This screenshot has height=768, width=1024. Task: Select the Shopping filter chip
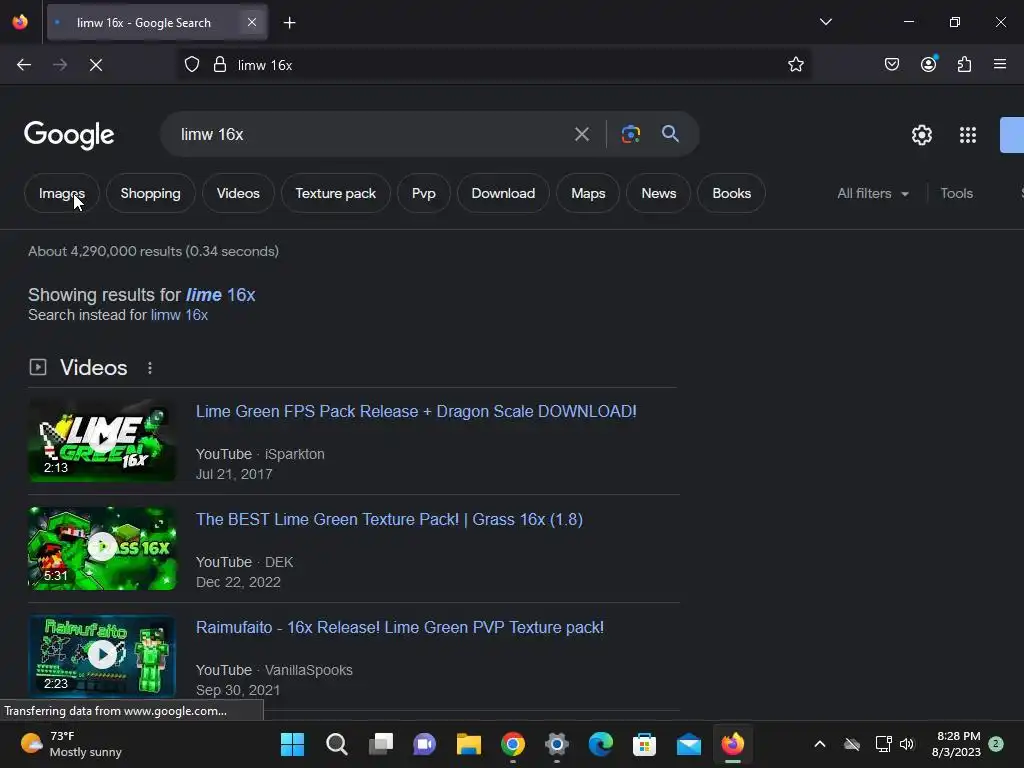tap(150, 193)
